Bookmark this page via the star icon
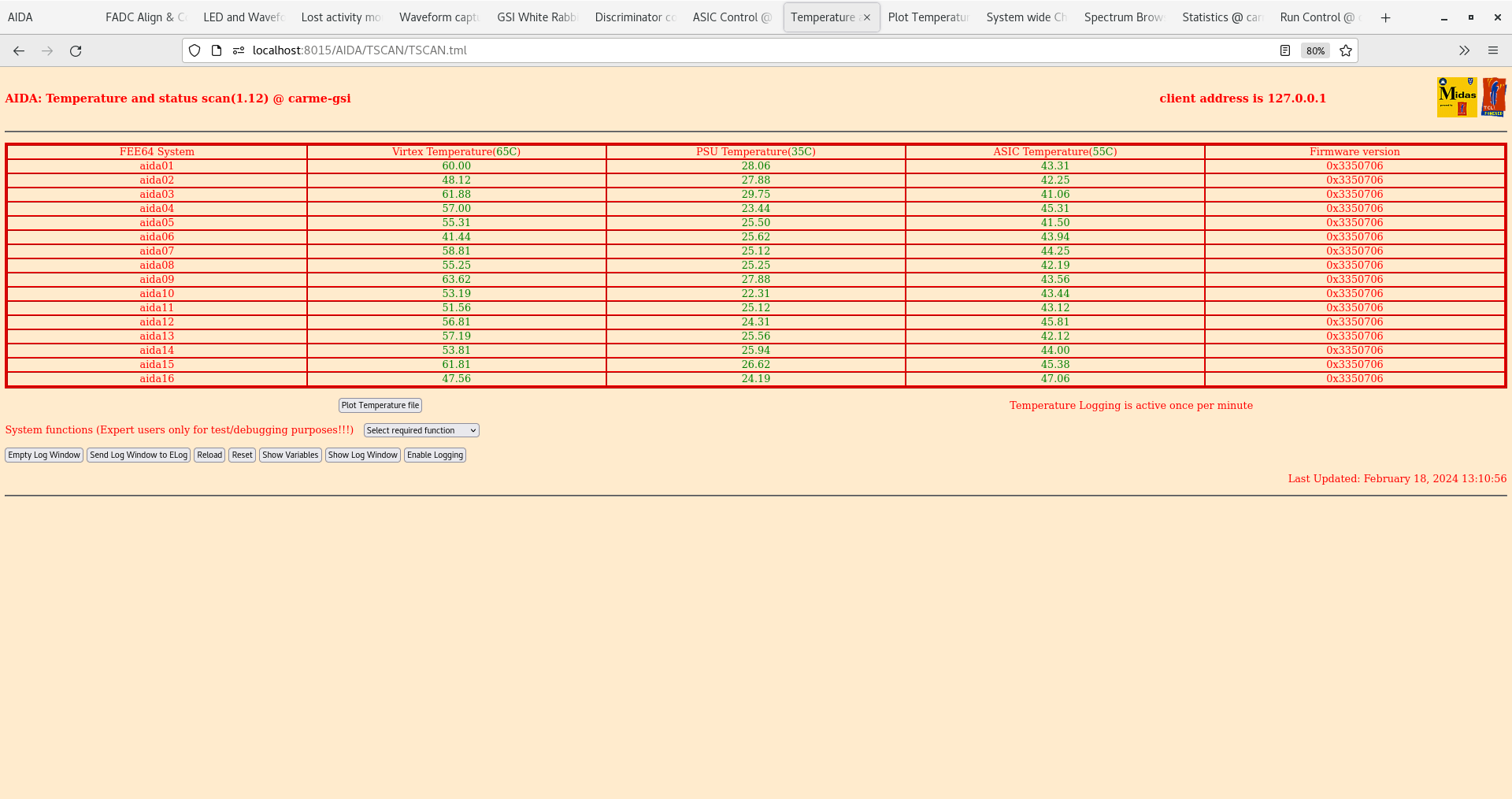This screenshot has height=799, width=1512. pyautogui.click(x=1346, y=50)
